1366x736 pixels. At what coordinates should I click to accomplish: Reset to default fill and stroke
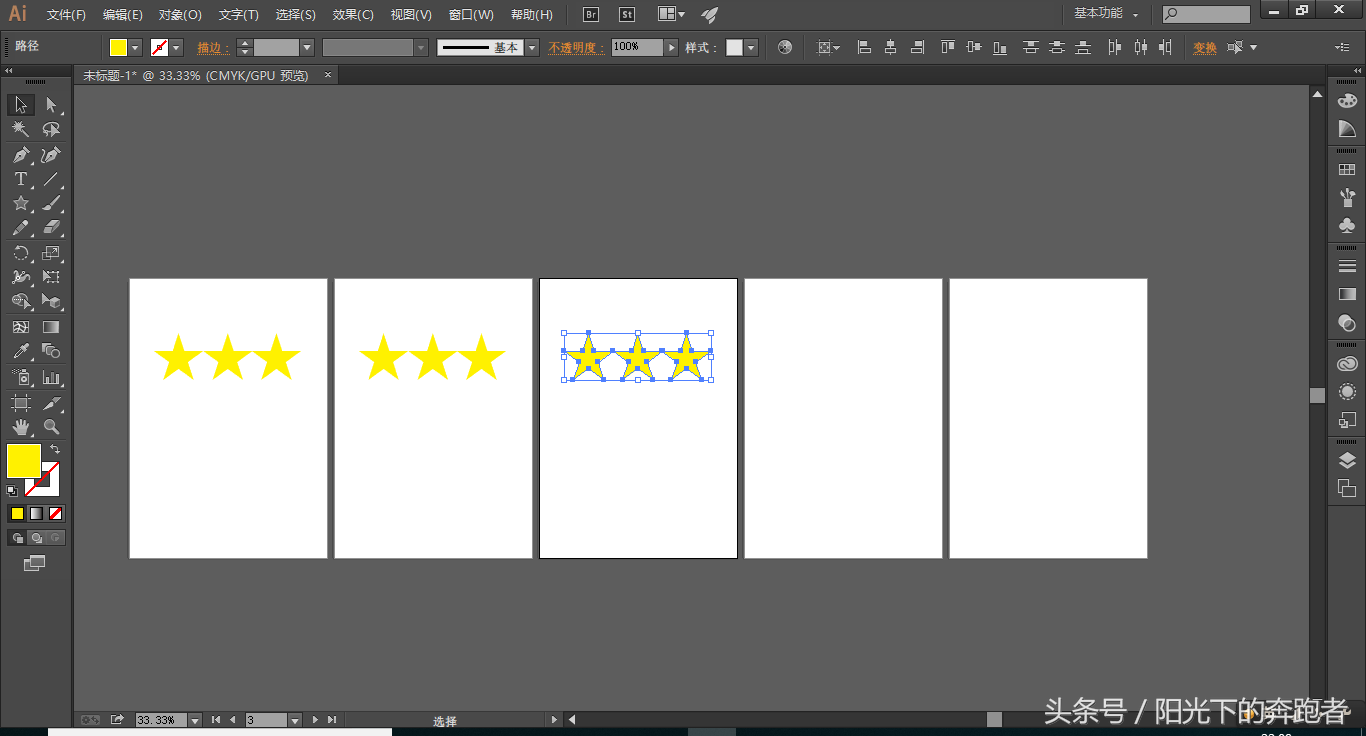pos(12,490)
